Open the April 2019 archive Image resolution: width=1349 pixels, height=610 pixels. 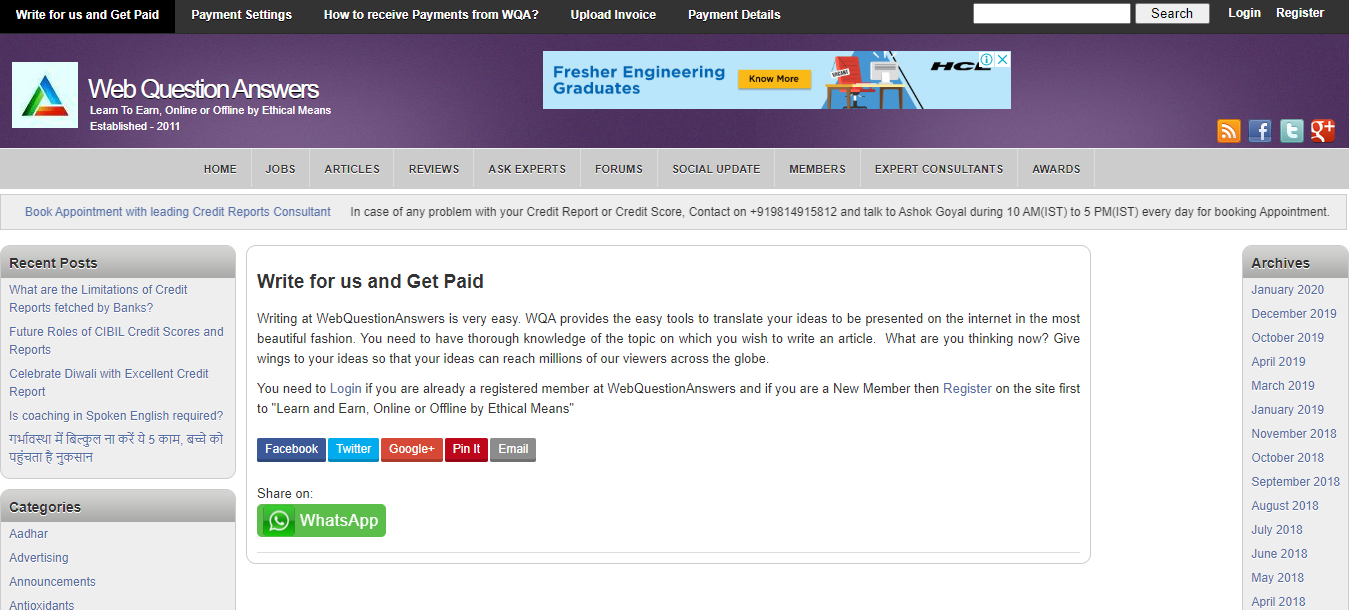click(1278, 362)
